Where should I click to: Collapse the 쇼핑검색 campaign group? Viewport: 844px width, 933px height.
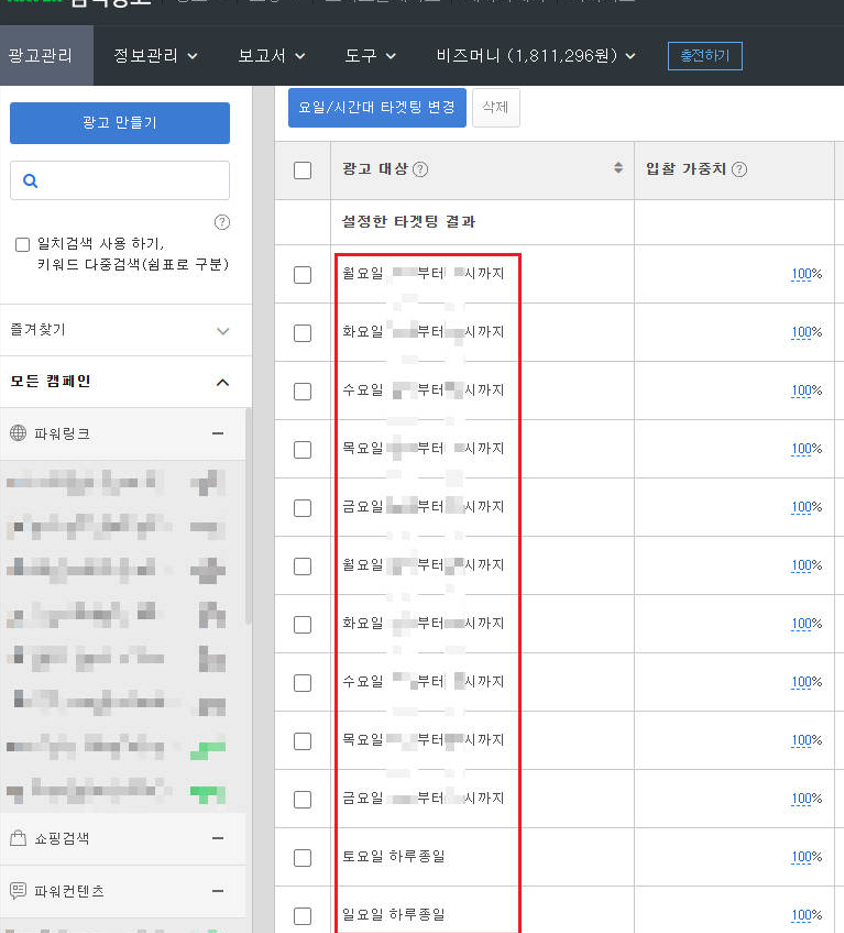click(218, 838)
